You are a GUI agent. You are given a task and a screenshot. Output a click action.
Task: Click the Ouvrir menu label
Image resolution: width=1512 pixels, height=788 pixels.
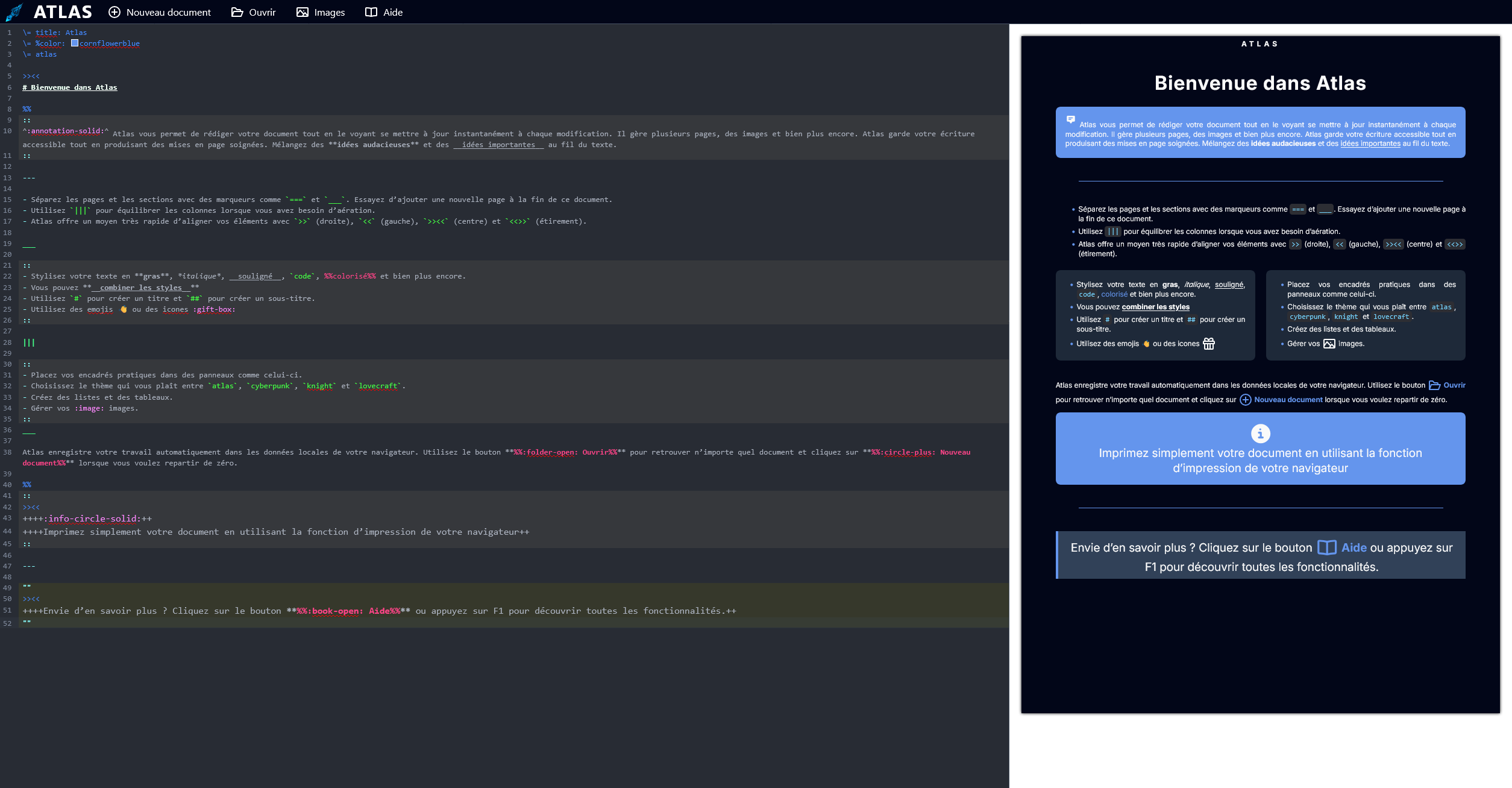pyautogui.click(x=262, y=12)
